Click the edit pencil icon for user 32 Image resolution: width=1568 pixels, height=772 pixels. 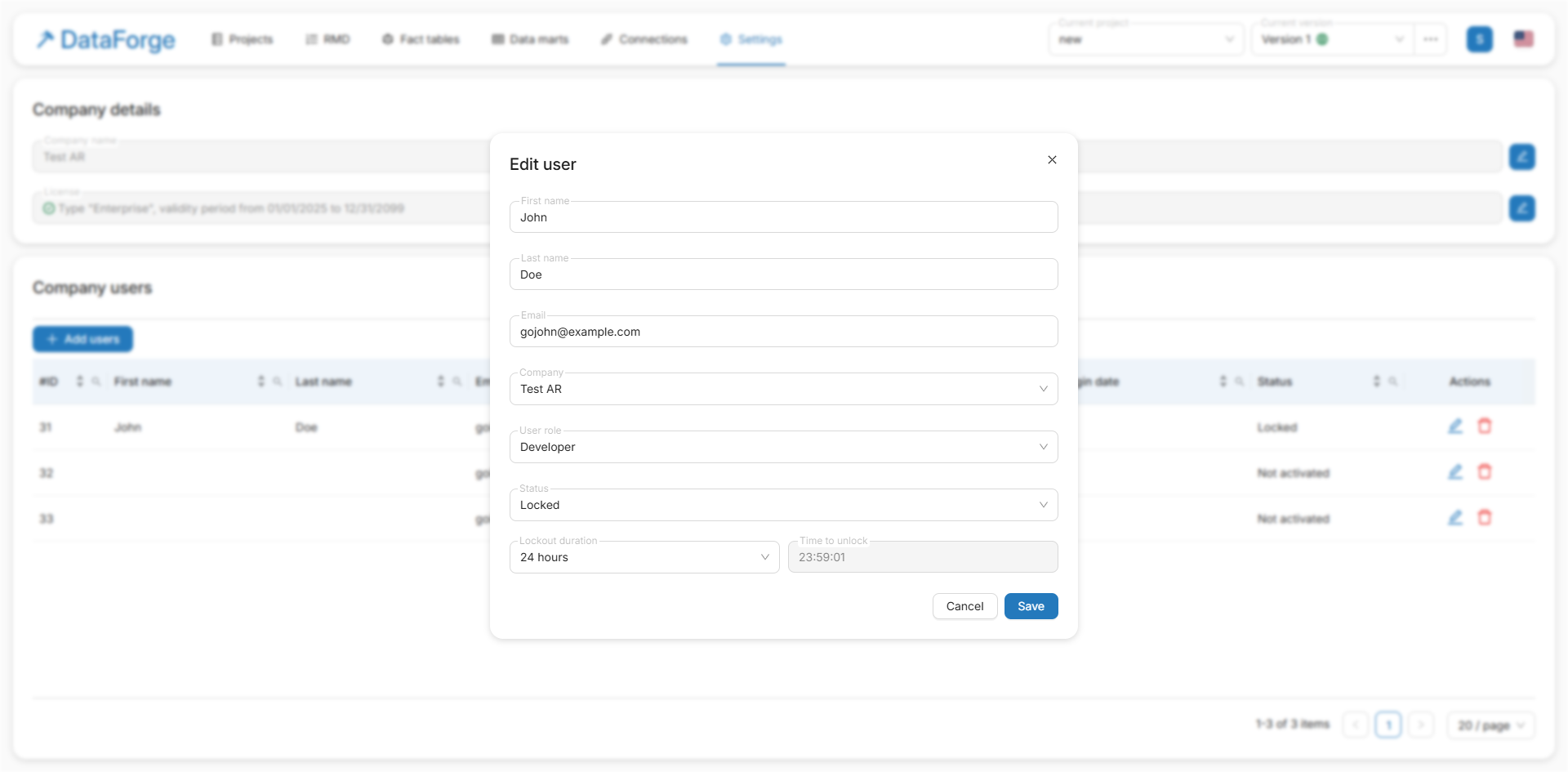1455,472
